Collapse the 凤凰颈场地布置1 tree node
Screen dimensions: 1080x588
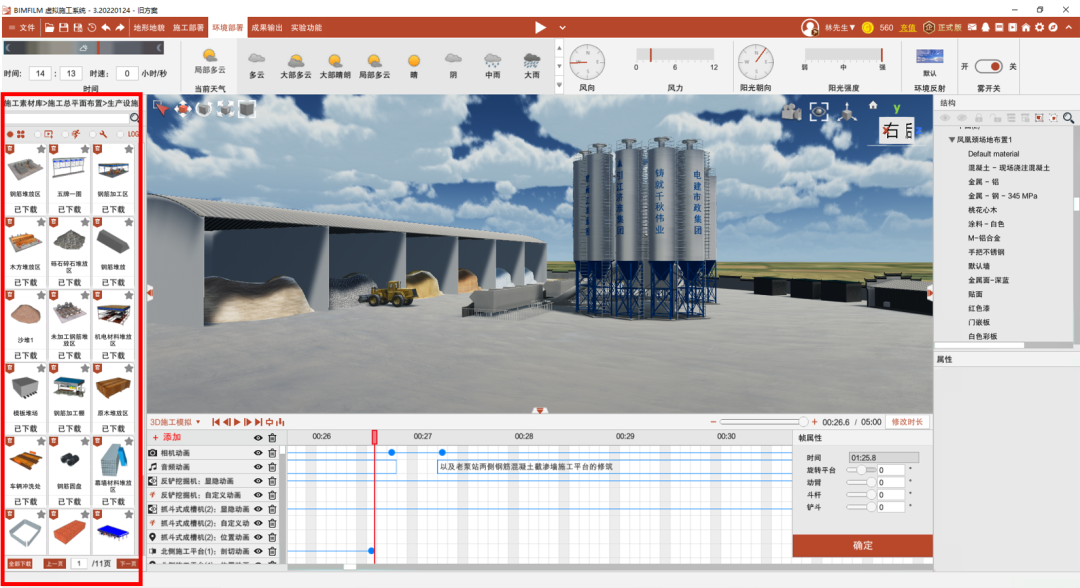tap(952, 140)
